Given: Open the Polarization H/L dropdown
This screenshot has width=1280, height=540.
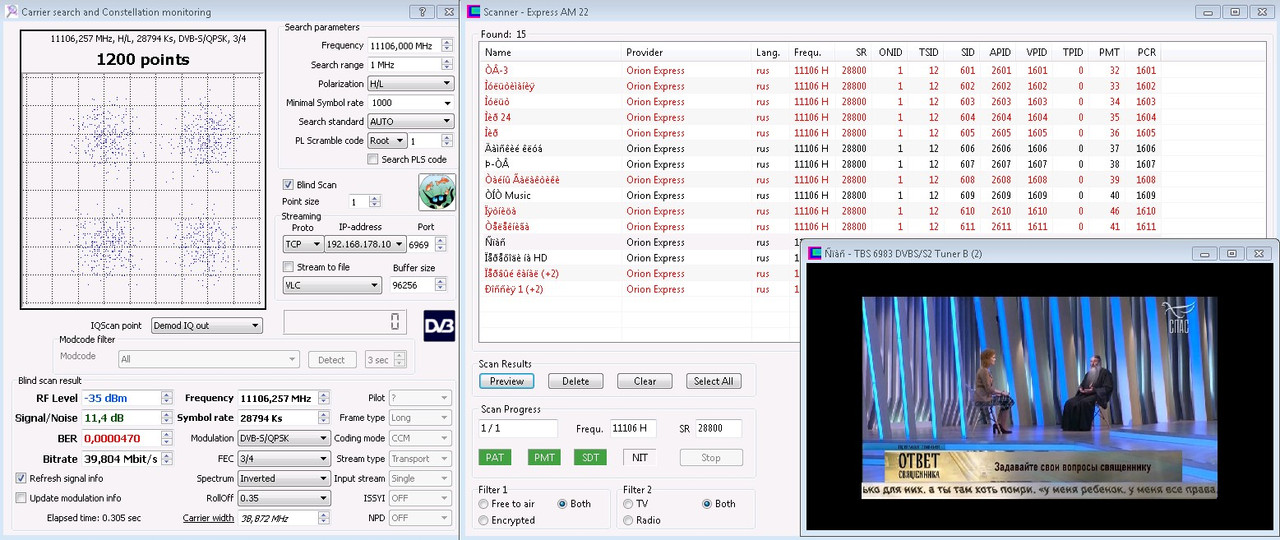Looking at the screenshot, I should pyautogui.click(x=410, y=84).
